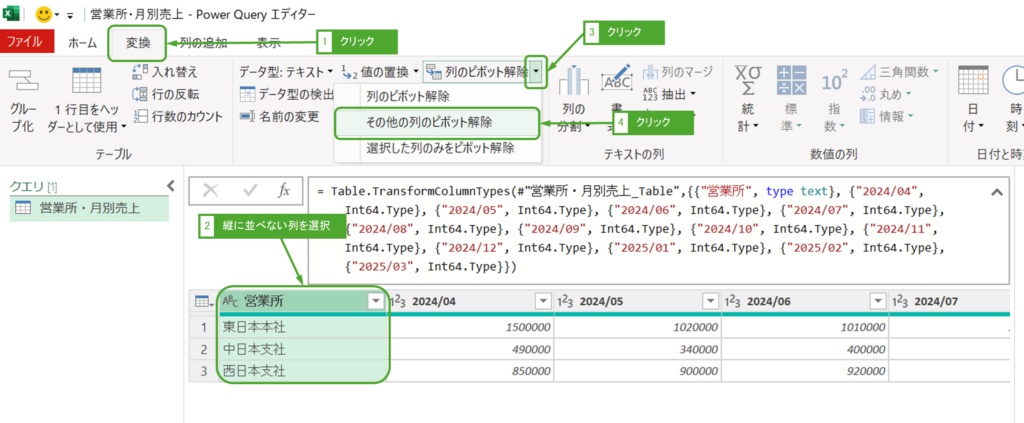The image size is (1024, 423).
Task: Choose 選択した列のみをピボット解除 entry
Action: 440,148
